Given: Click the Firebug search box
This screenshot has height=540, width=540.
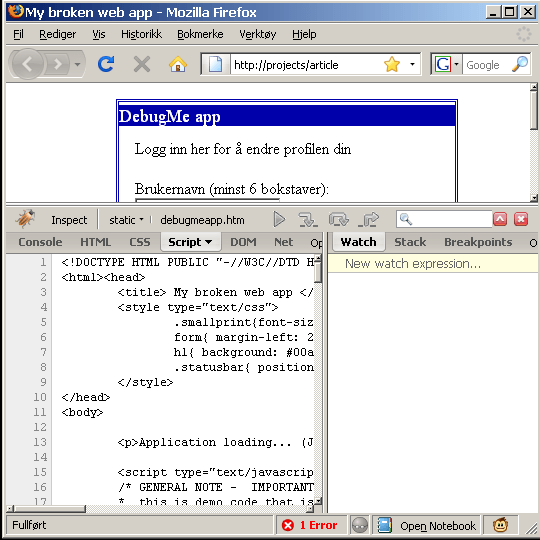Looking at the screenshot, I should (x=444, y=219).
